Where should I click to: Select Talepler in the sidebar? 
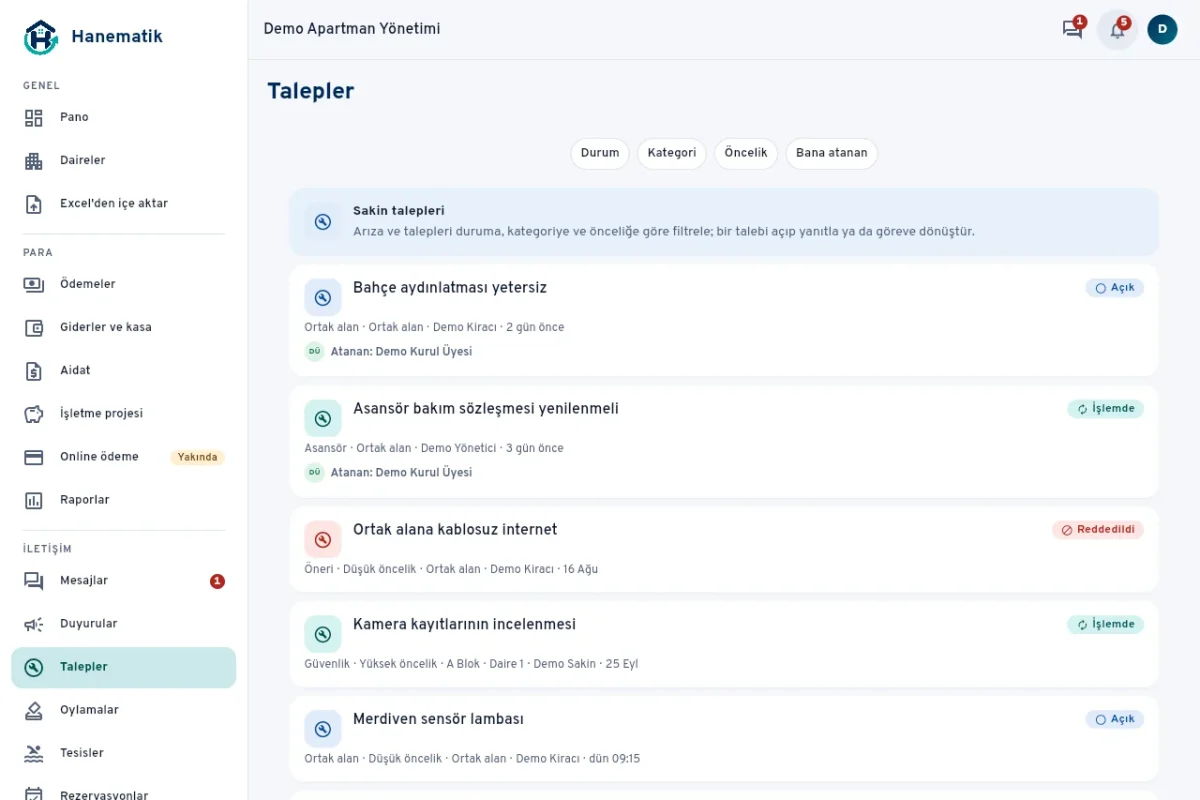124,668
